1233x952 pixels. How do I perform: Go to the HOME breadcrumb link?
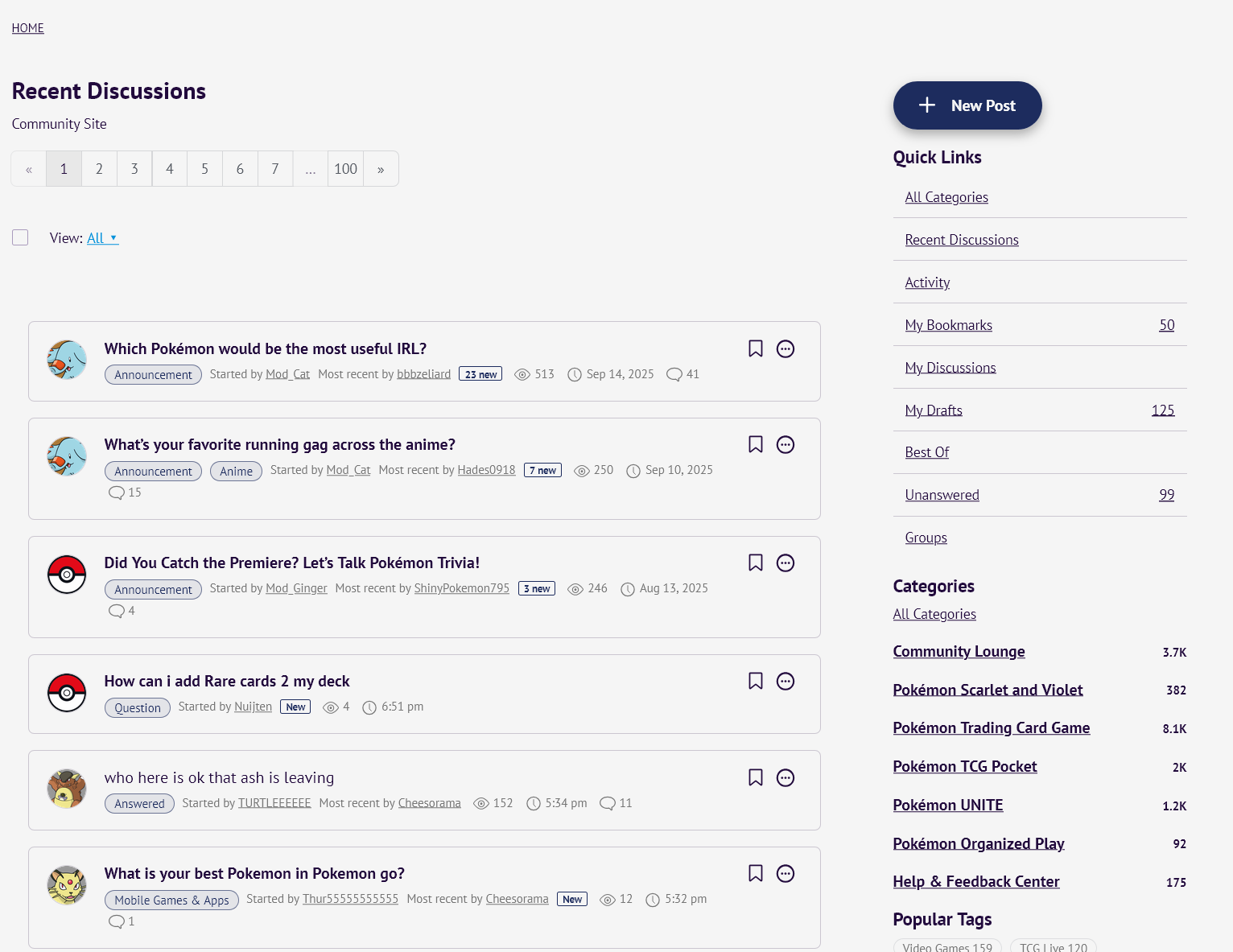[x=28, y=28]
